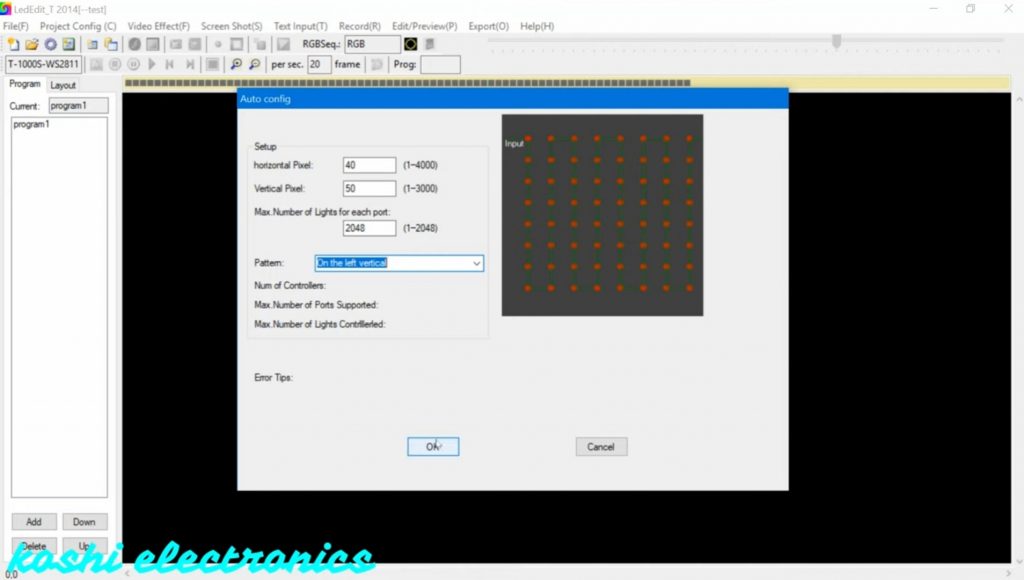1024x580 pixels.
Task: Click the Add program button
Action: (34, 521)
